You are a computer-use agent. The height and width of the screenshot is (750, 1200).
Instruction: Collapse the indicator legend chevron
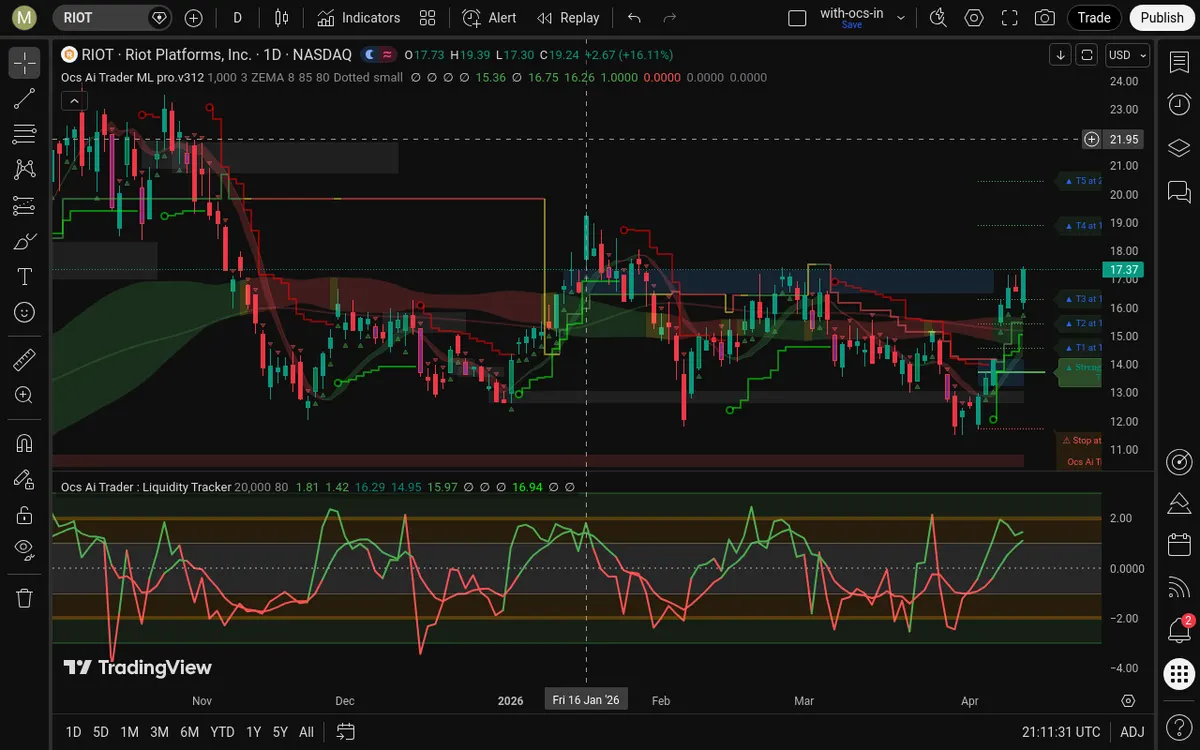point(73,100)
